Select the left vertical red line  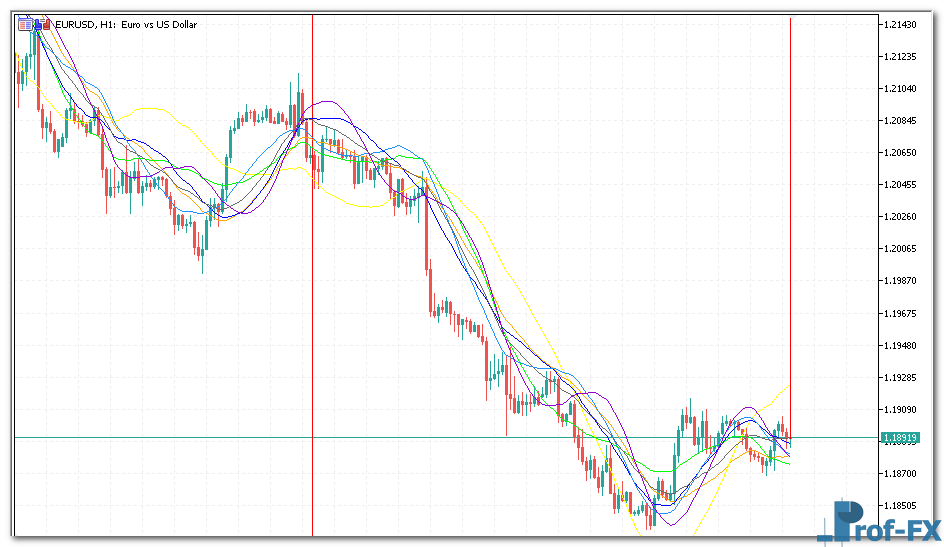[313, 300]
